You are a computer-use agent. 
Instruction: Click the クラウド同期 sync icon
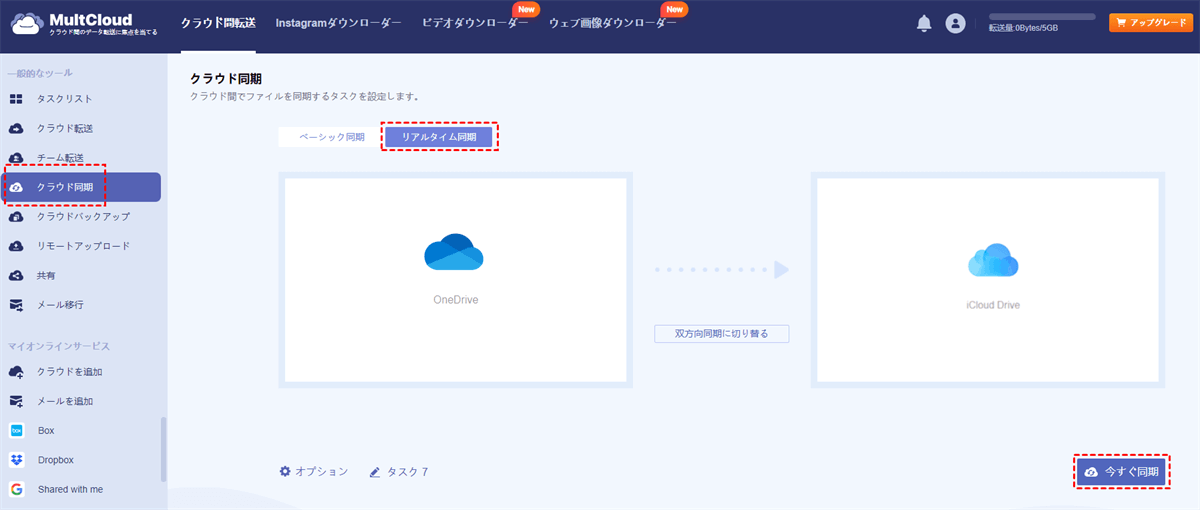[x=16, y=187]
